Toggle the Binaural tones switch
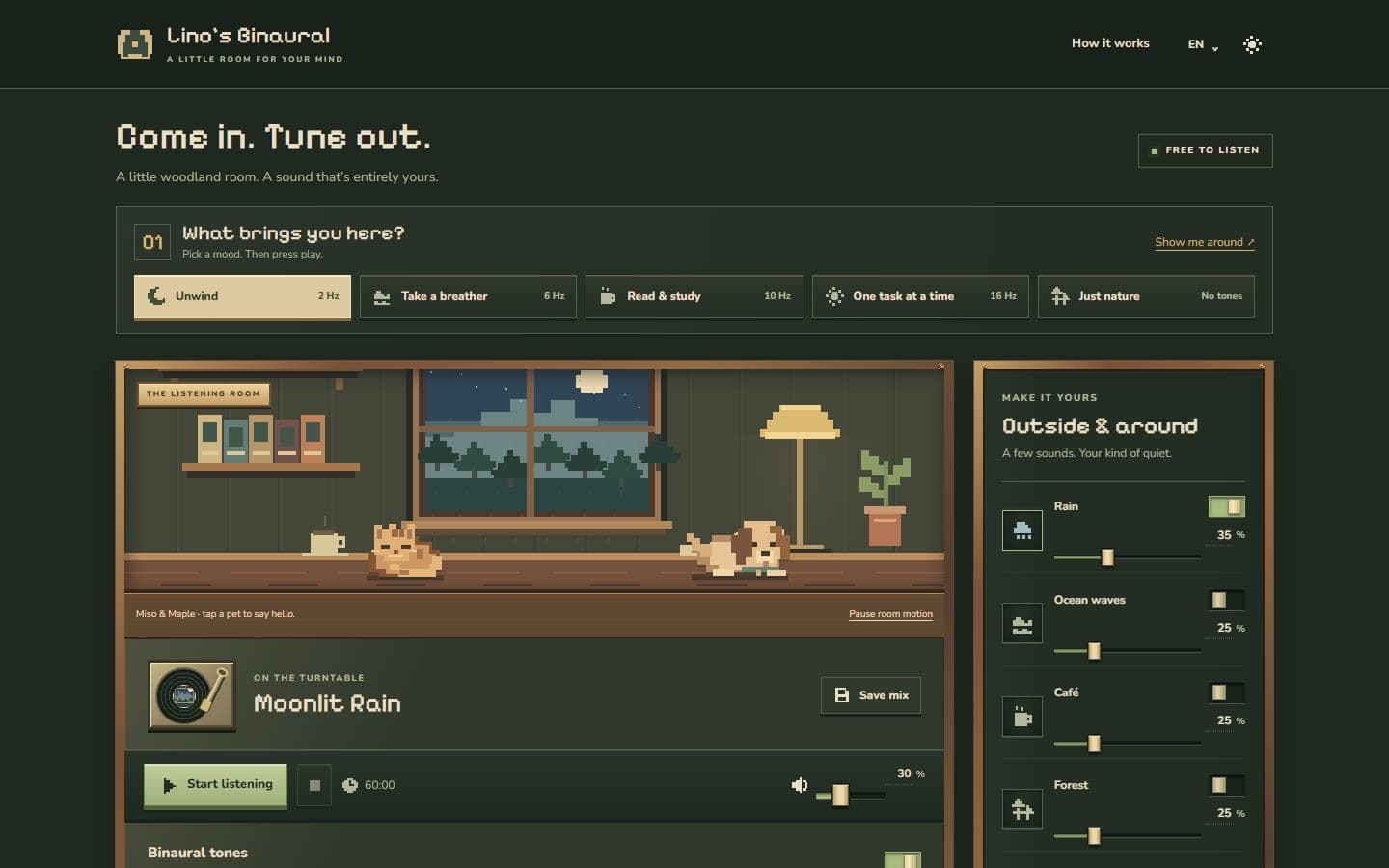Screen dimensions: 1389x868 coord(903,859)
